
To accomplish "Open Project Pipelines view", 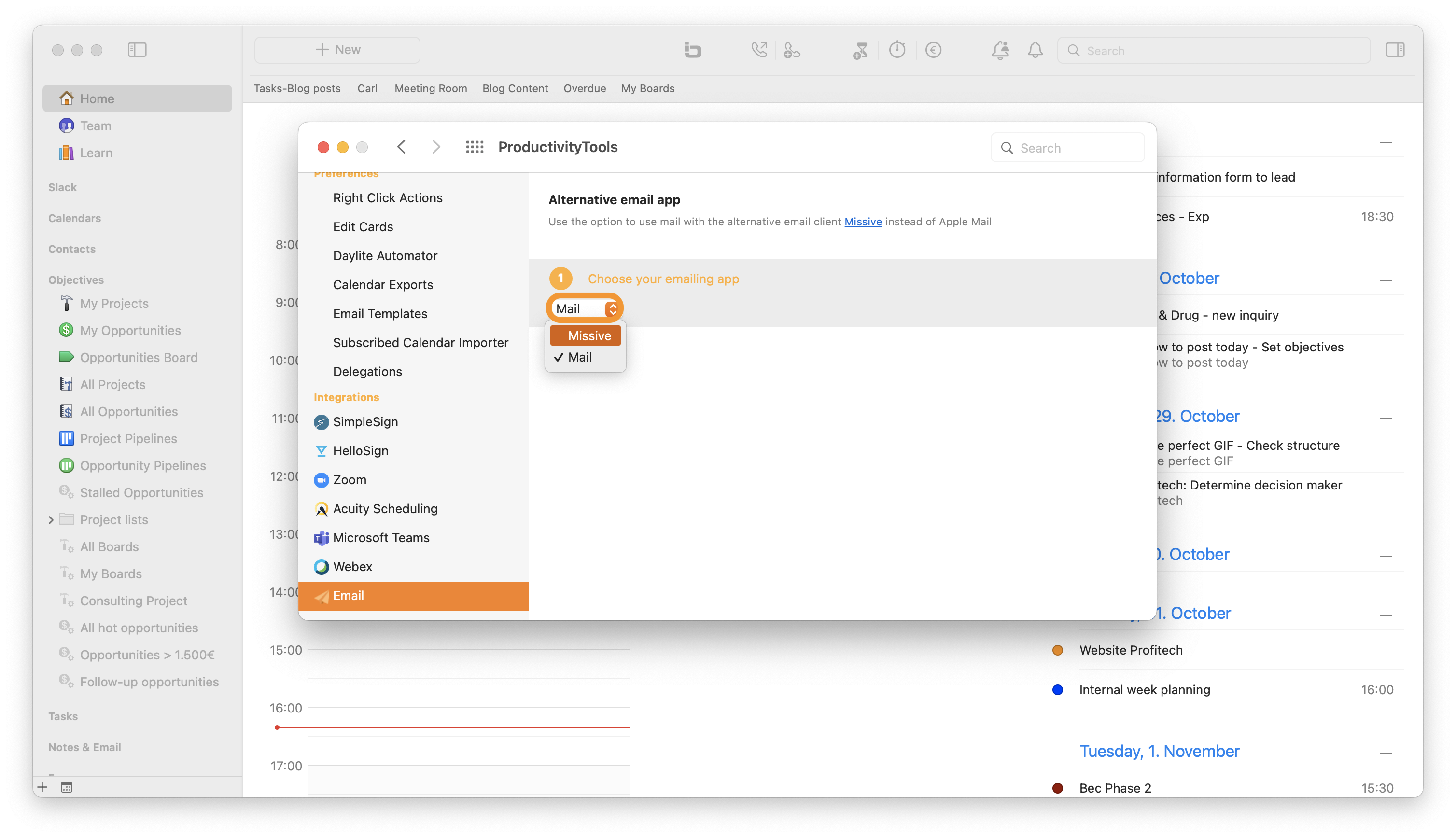I will [137, 439].
